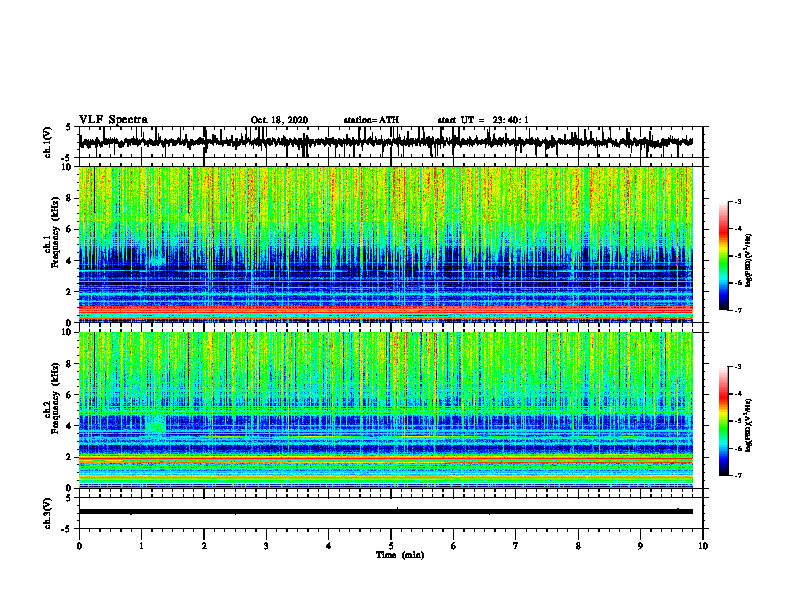The image size is (792, 612).
Task: Click the time axis tick label "8"
Action: (x=578, y=546)
